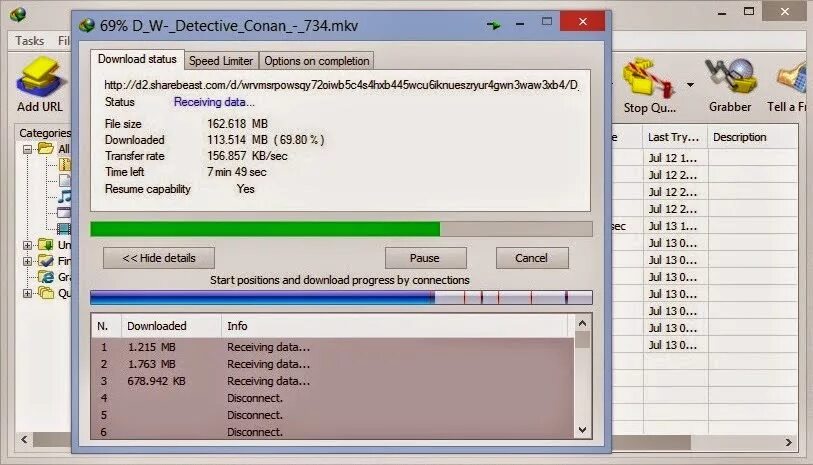Select connection row 5 showing Disconnect
Screen dimensions: 813x465
(x=333, y=415)
